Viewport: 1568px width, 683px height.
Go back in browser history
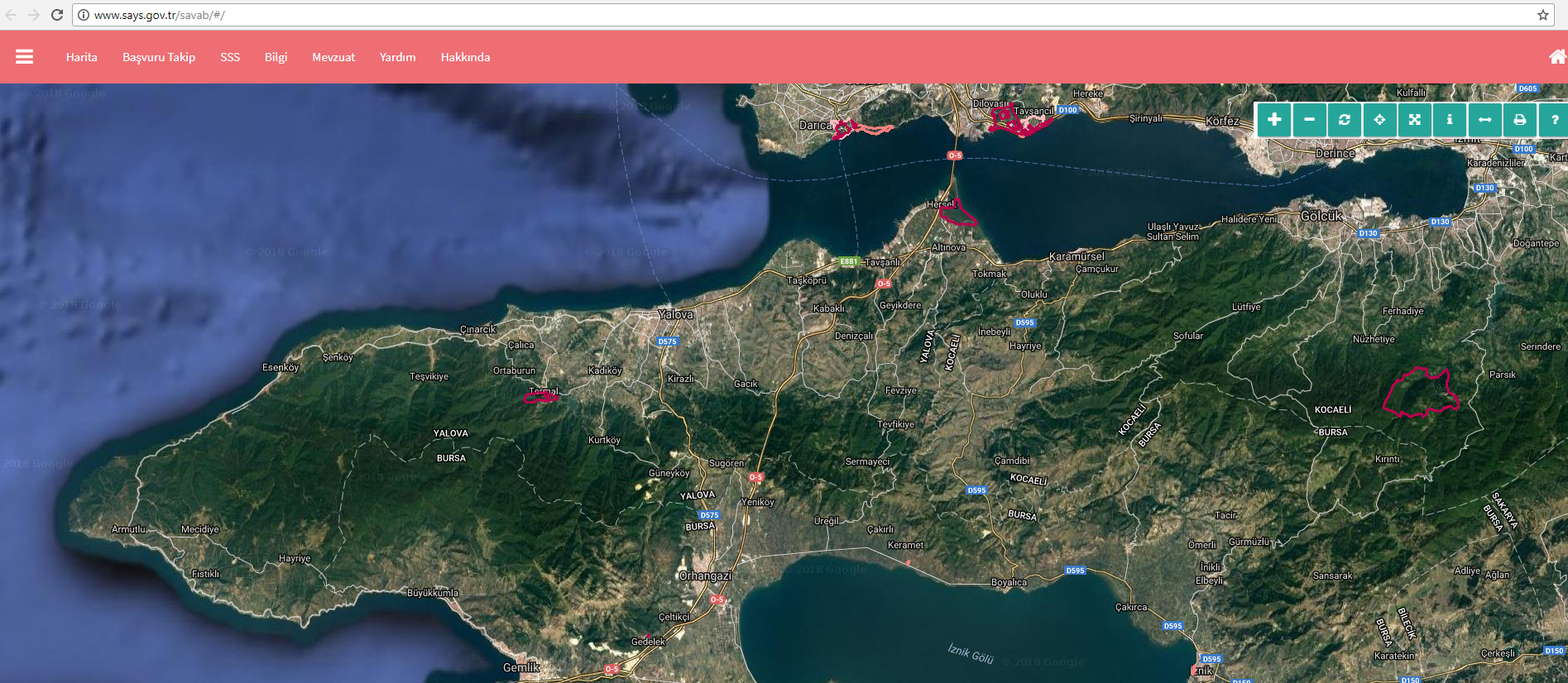click(11, 15)
